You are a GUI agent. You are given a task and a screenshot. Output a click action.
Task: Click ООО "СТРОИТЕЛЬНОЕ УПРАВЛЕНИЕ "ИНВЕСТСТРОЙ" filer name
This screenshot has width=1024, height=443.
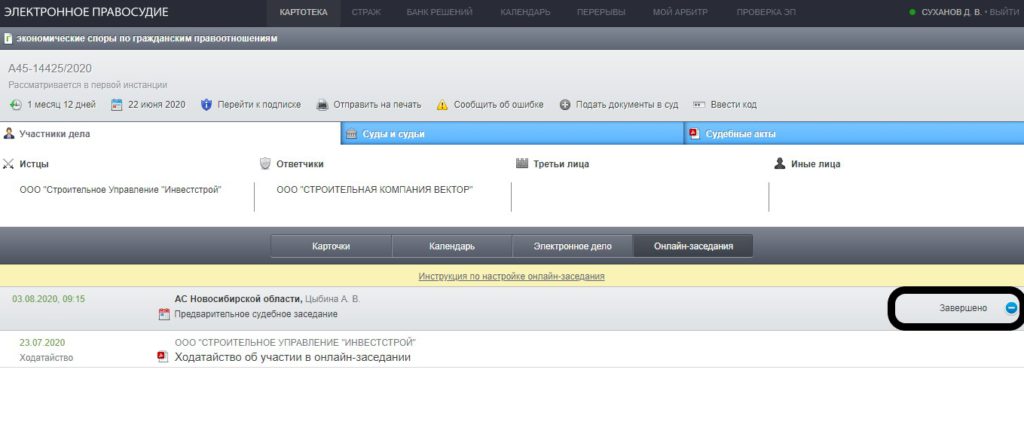[x=295, y=342]
